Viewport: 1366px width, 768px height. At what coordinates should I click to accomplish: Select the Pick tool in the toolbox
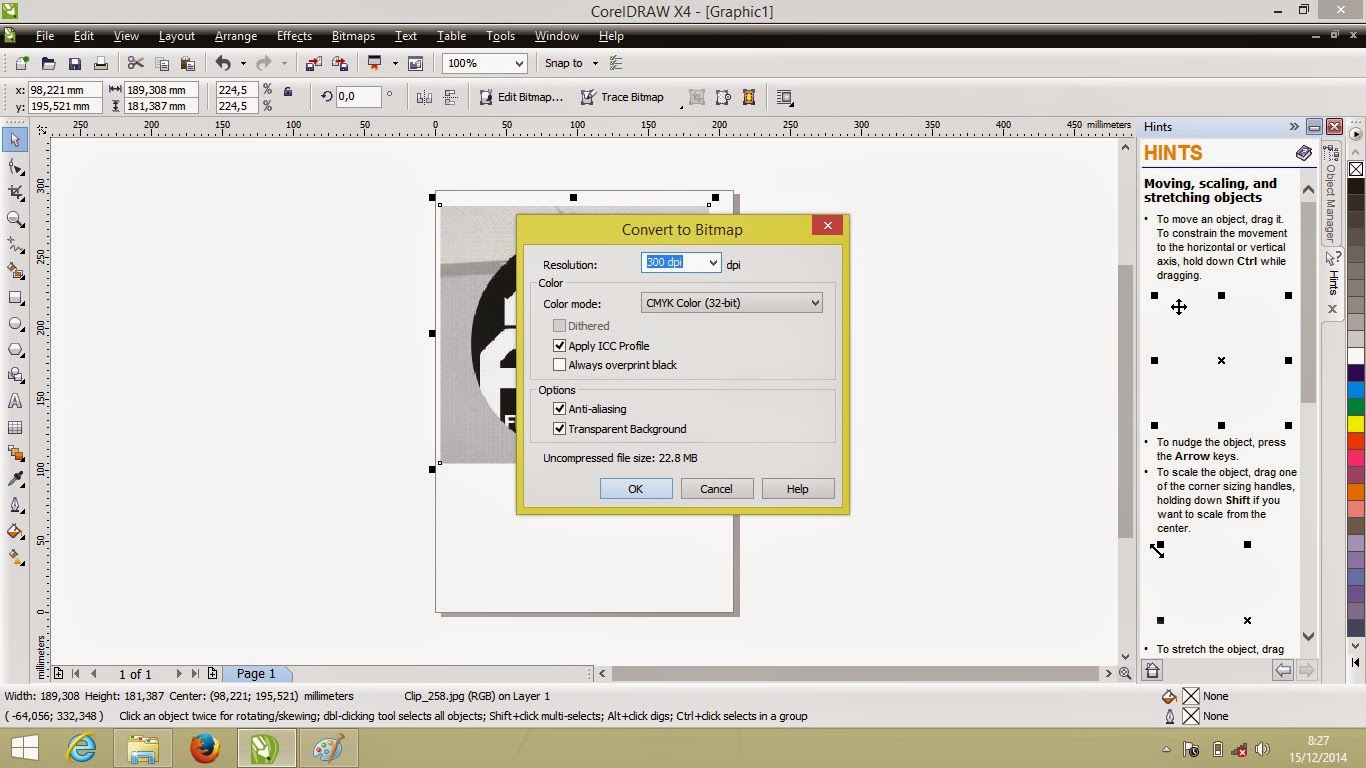(15, 140)
